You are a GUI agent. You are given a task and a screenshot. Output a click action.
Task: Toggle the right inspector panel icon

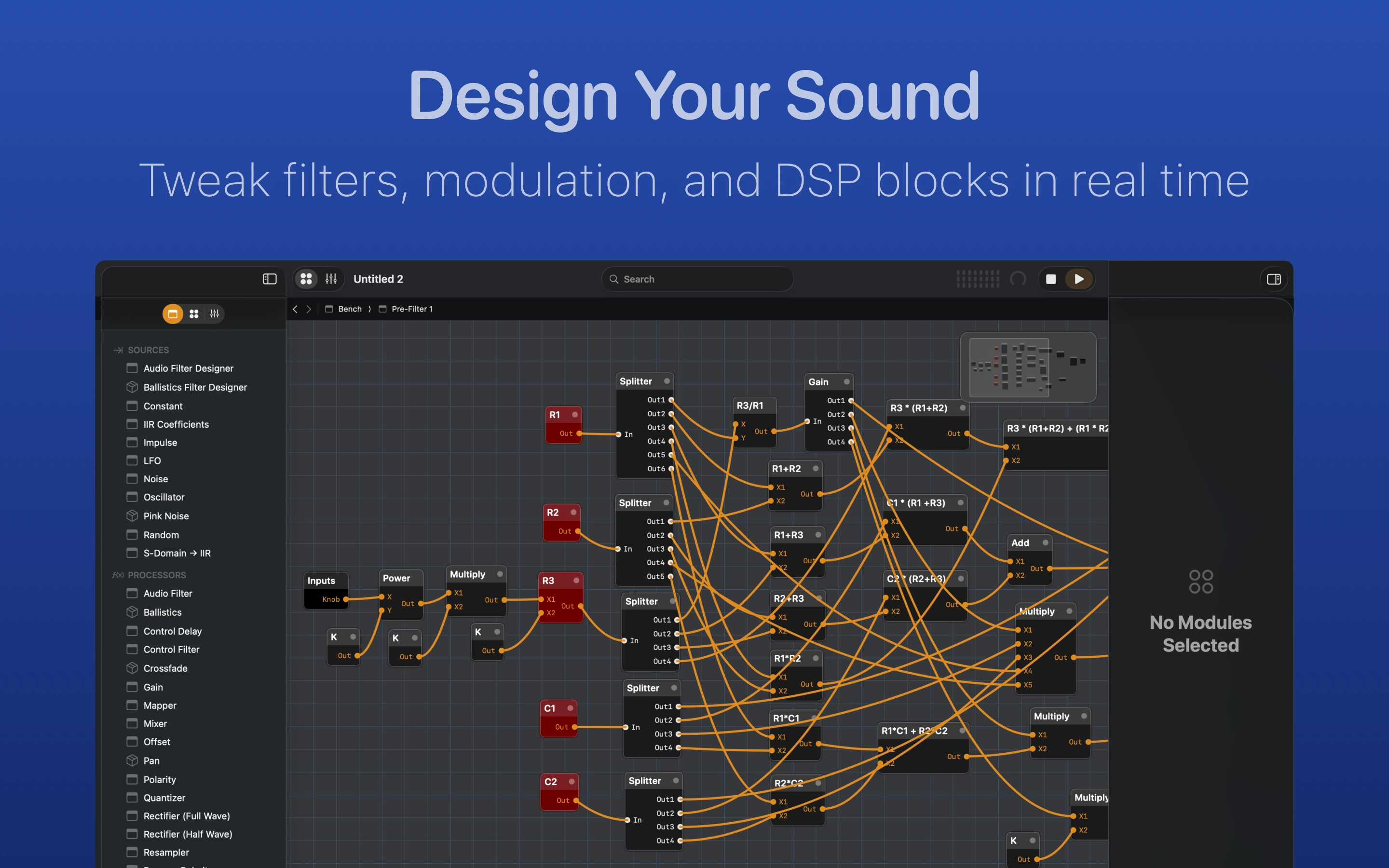tap(1273, 279)
